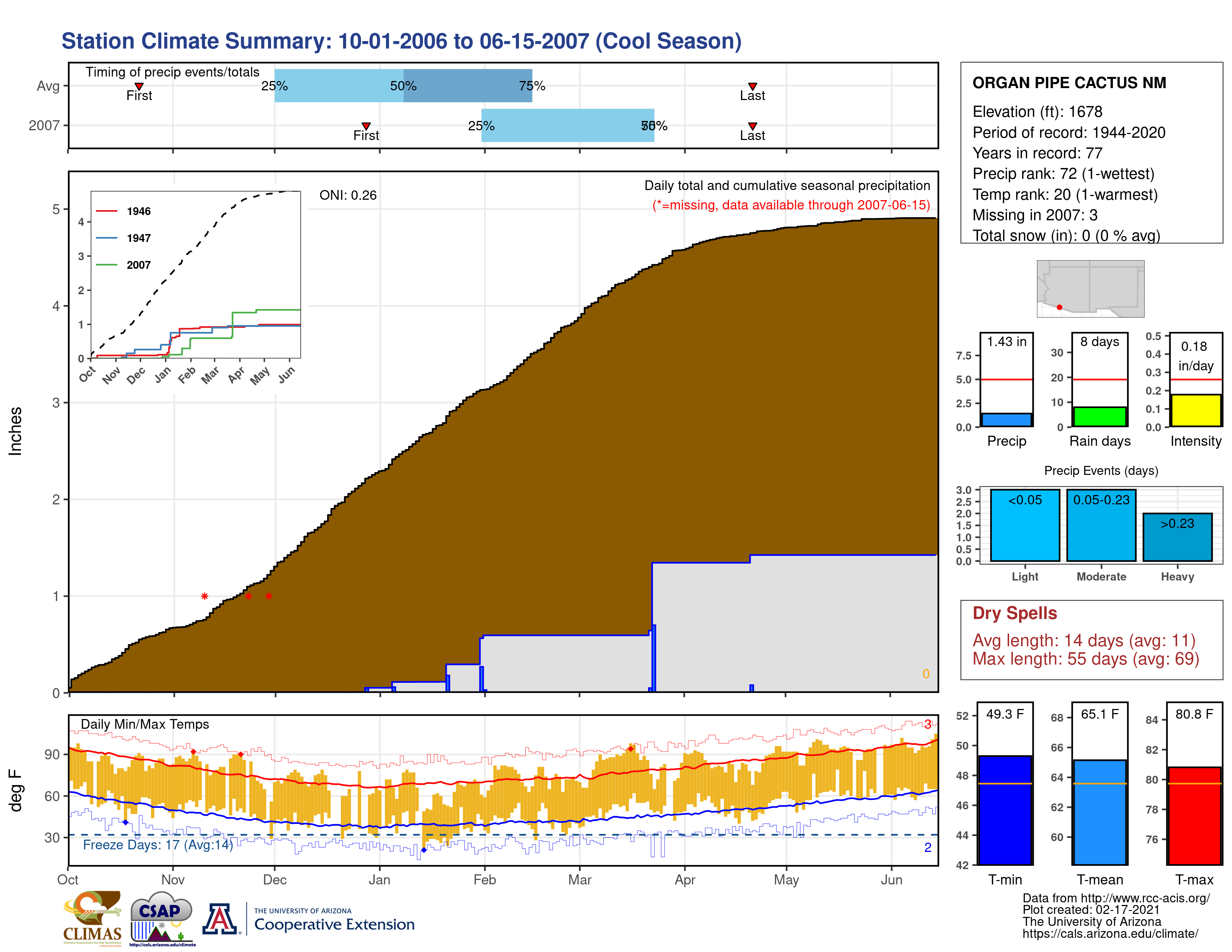Click the Light precip events bar labeled <0.05
1232x952 pixels.
(1025, 525)
